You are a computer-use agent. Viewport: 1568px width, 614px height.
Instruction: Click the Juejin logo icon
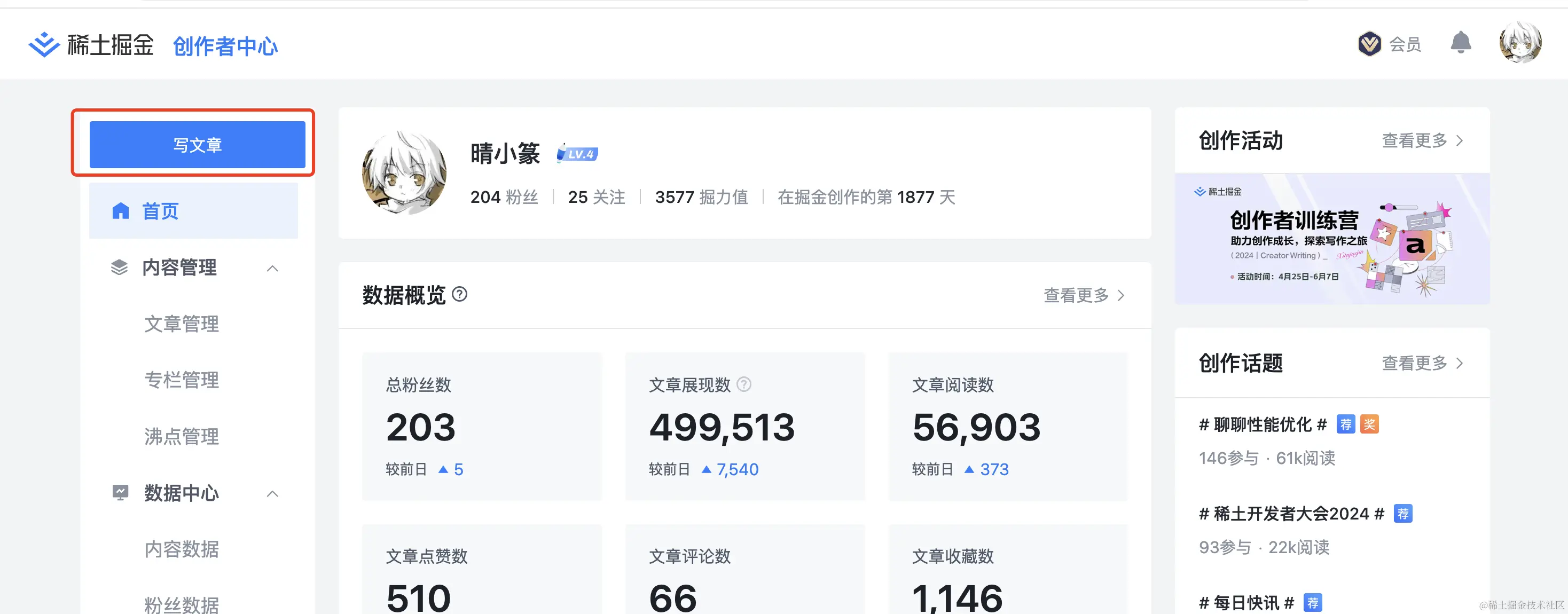[x=44, y=44]
